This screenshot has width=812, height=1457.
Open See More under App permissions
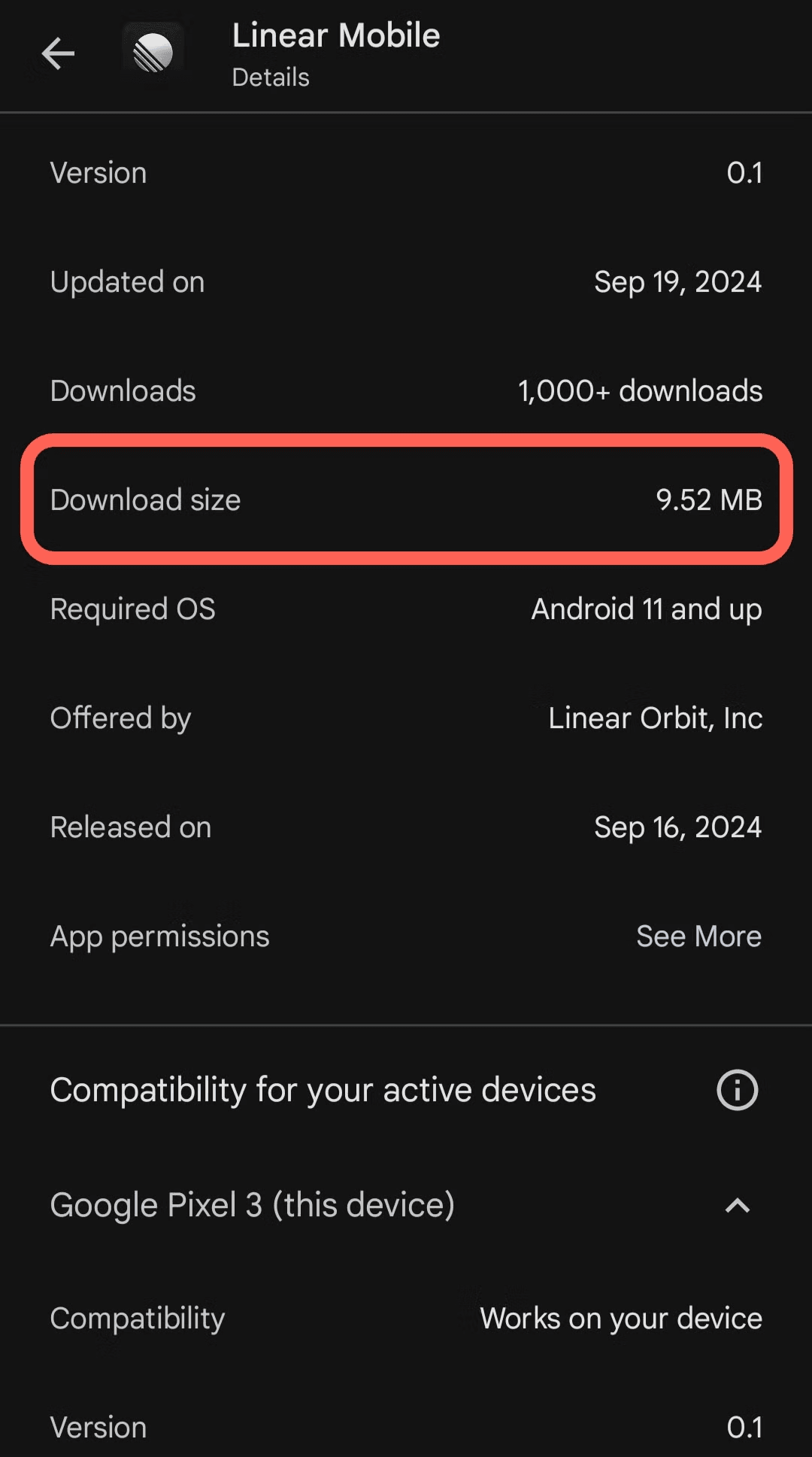698,935
